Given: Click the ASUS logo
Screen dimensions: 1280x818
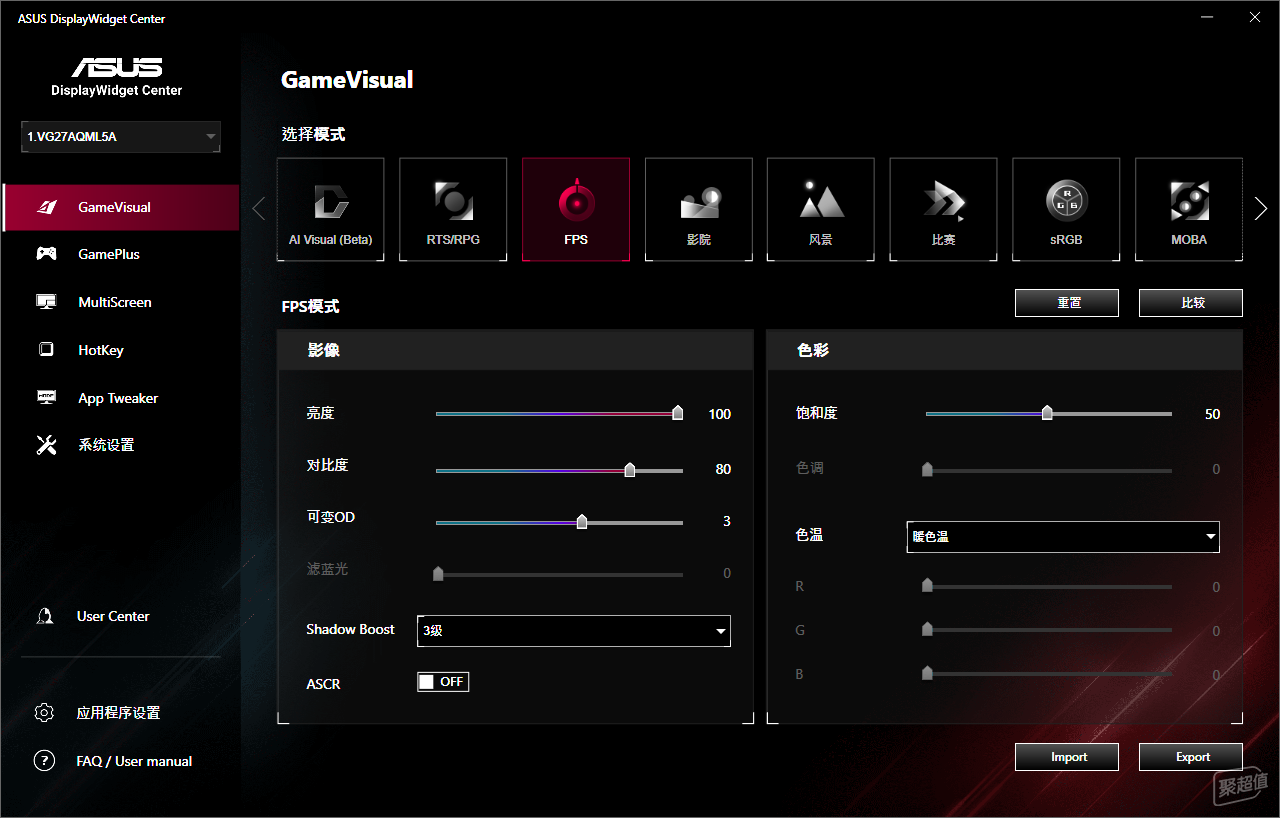Looking at the screenshot, I should [x=117, y=67].
